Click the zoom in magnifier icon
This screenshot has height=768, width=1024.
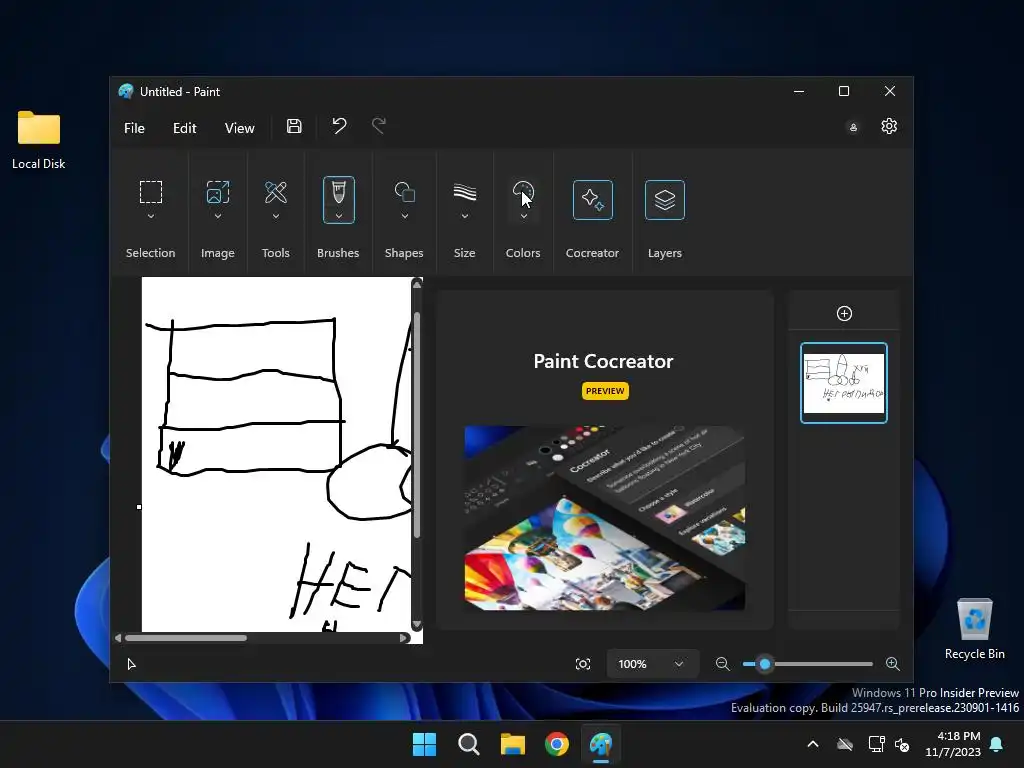pyautogui.click(x=893, y=664)
